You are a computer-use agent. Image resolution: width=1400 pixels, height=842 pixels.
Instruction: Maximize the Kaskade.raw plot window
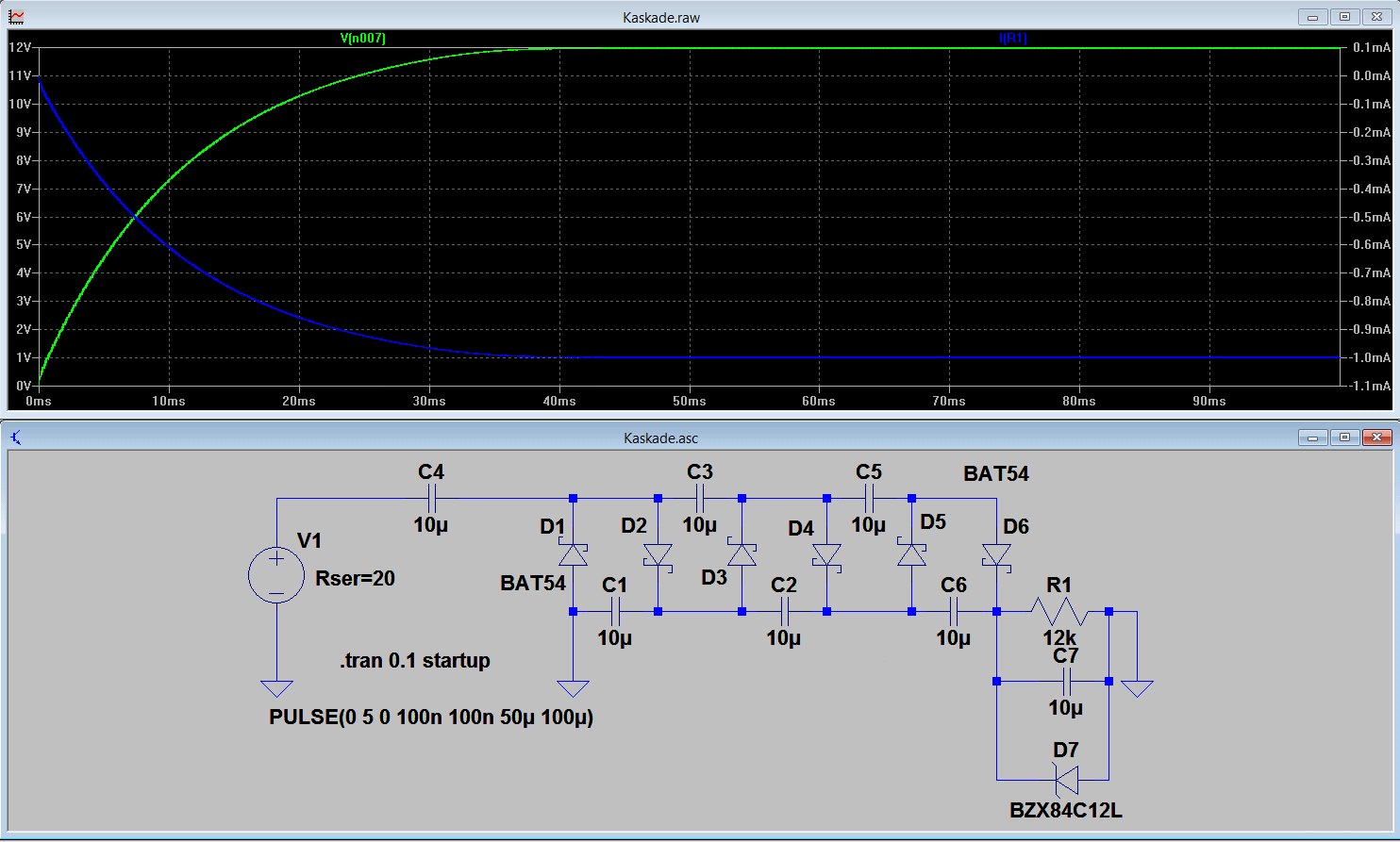(1345, 17)
